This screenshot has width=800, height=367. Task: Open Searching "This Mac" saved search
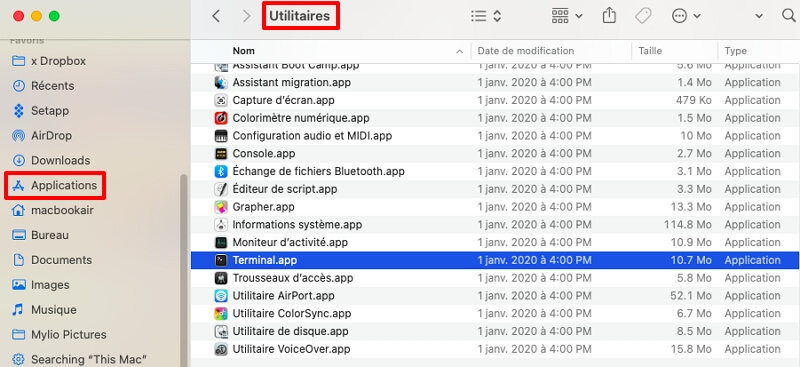[79, 359]
